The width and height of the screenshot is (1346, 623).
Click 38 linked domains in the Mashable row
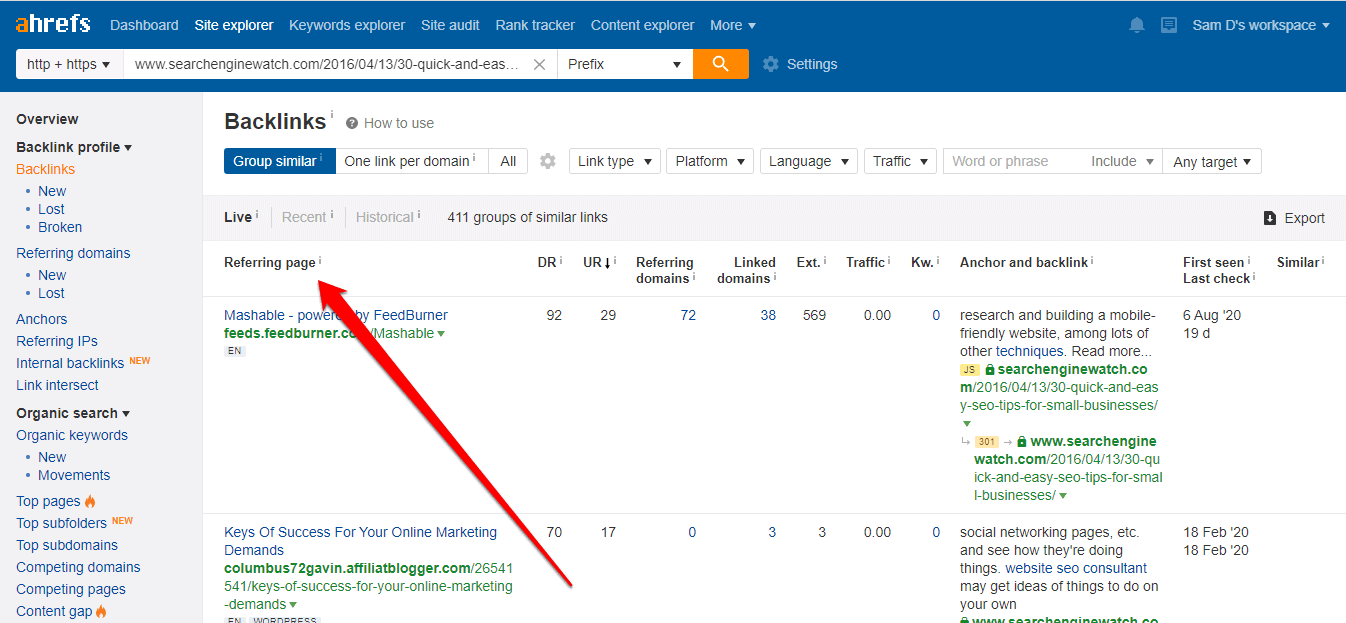768,315
